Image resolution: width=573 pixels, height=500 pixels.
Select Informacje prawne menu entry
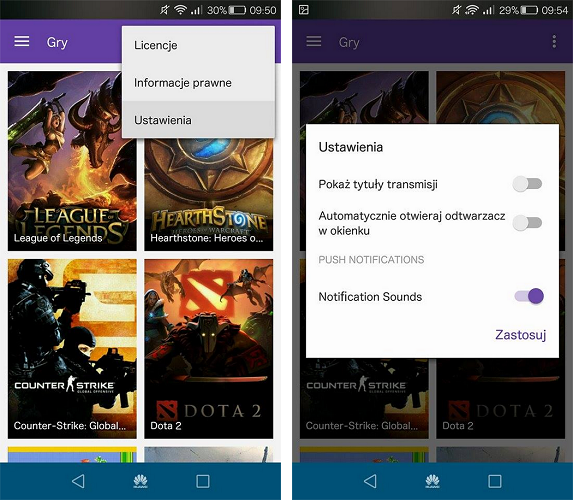[x=198, y=83]
